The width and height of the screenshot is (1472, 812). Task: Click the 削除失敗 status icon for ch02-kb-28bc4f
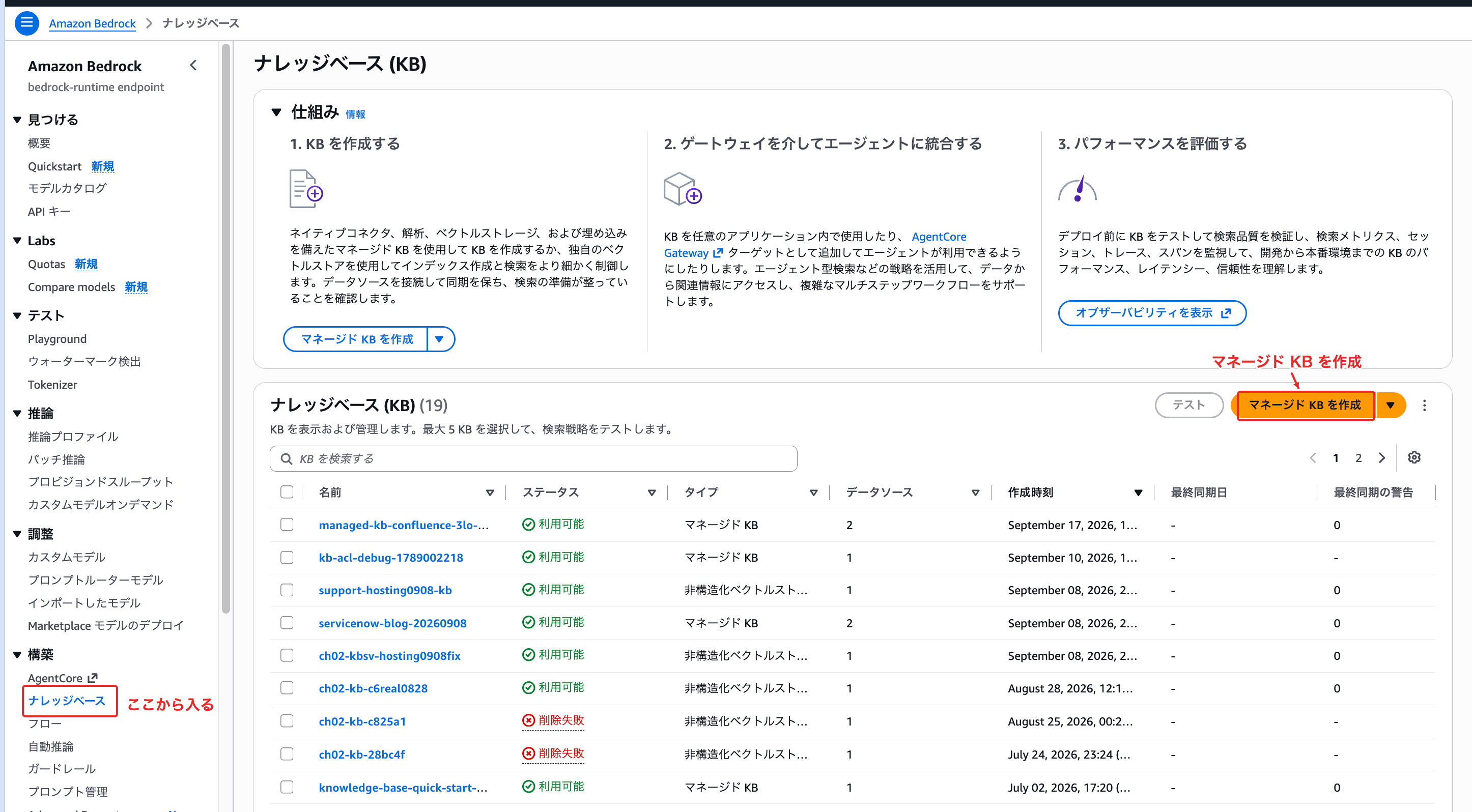528,754
